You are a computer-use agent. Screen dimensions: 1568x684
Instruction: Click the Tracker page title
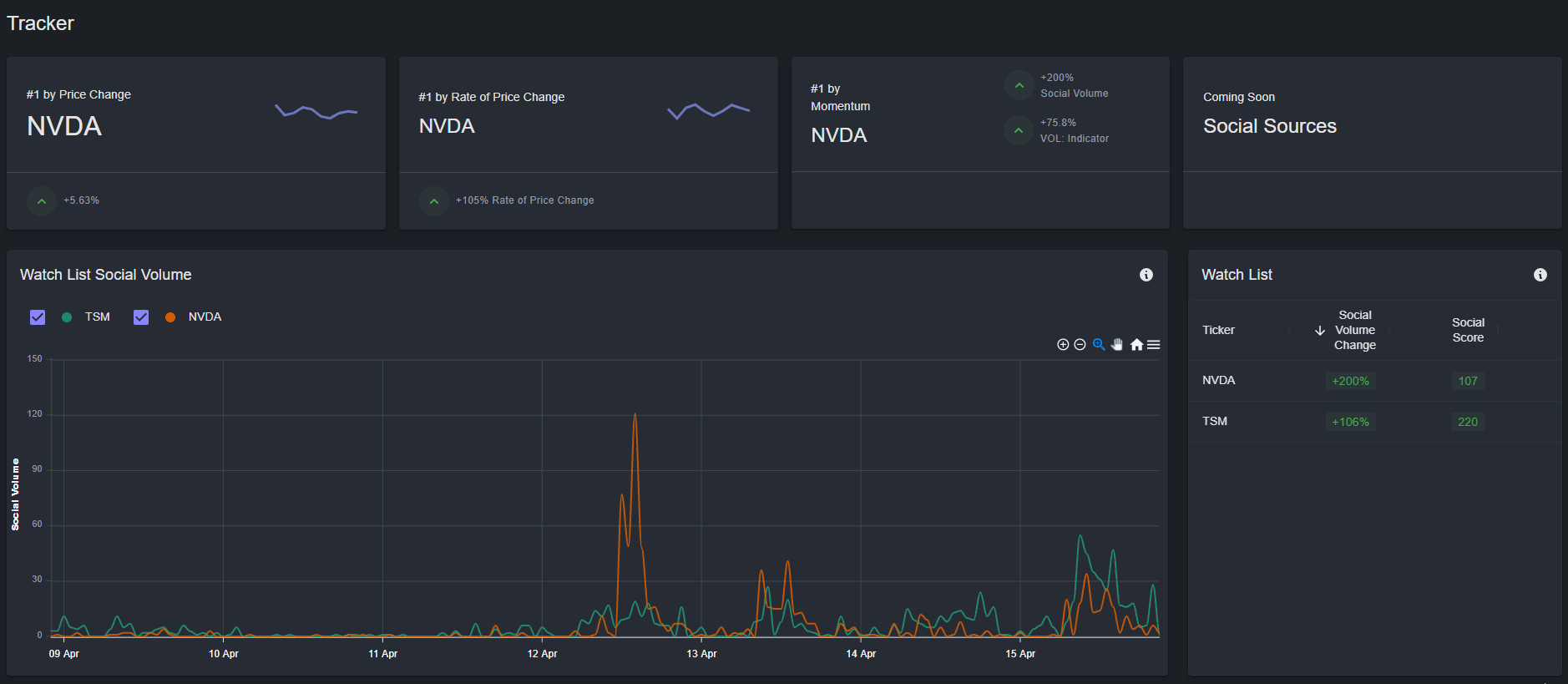tap(40, 23)
